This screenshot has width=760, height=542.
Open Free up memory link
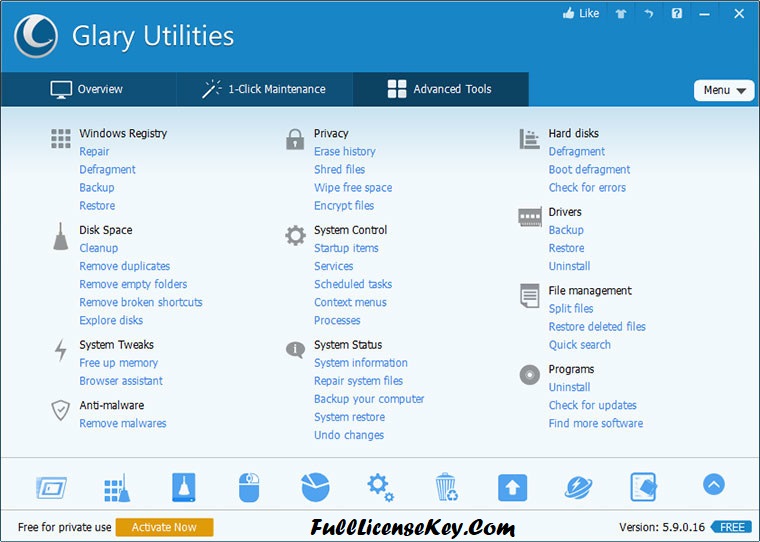click(x=119, y=363)
